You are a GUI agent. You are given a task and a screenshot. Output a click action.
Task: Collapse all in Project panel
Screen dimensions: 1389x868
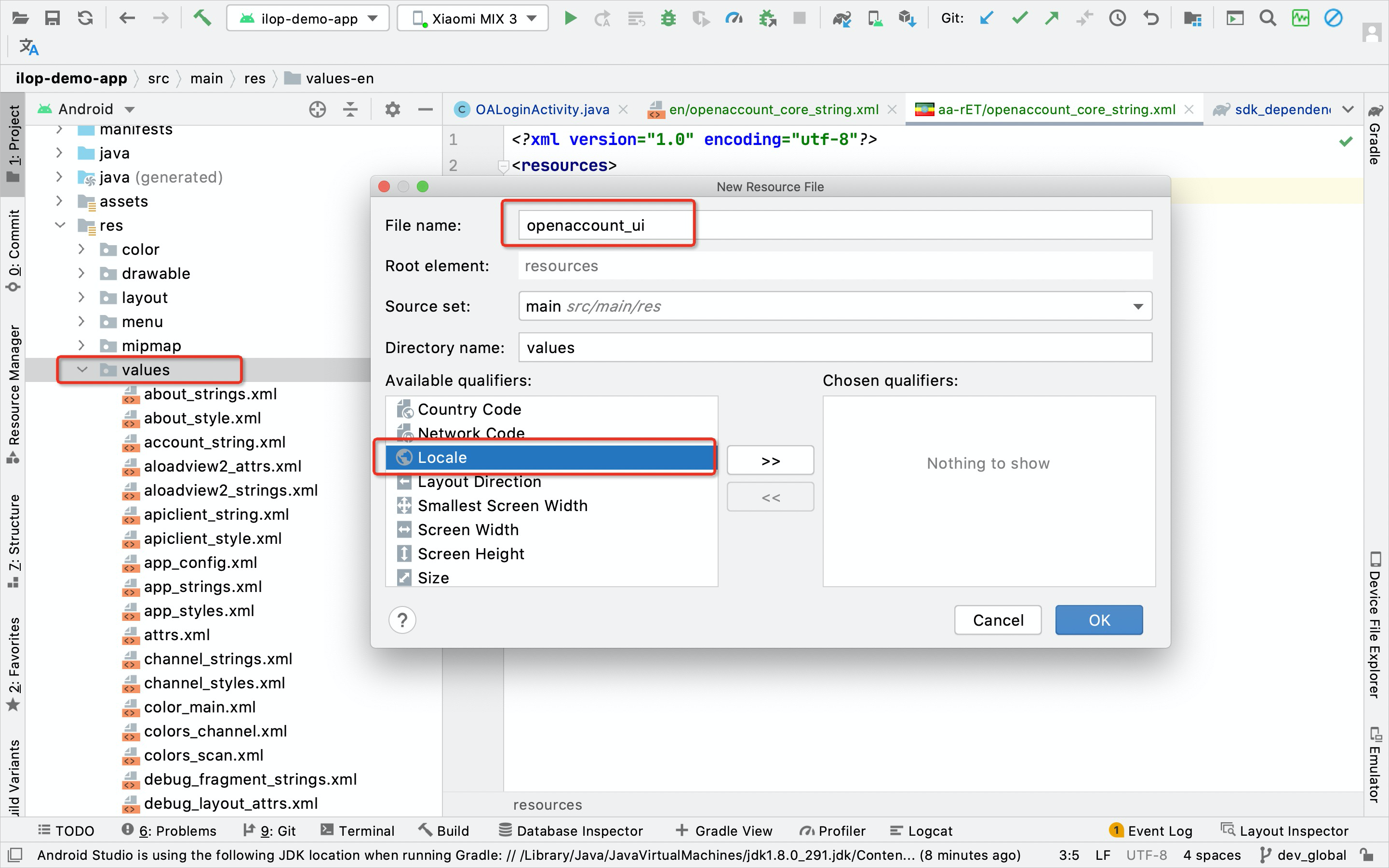pyautogui.click(x=350, y=109)
